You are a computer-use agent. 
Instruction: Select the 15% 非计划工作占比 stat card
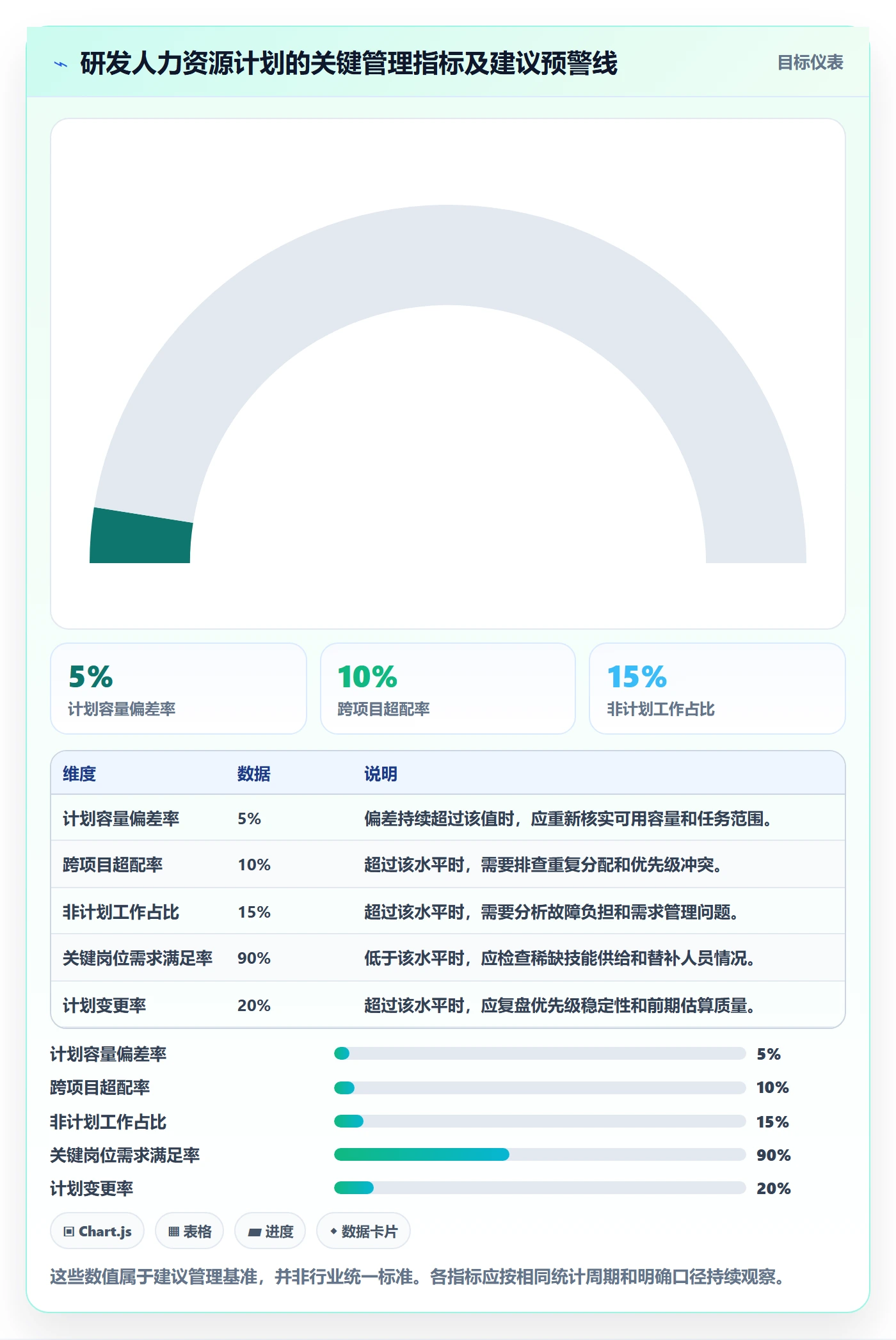tap(717, 689)
